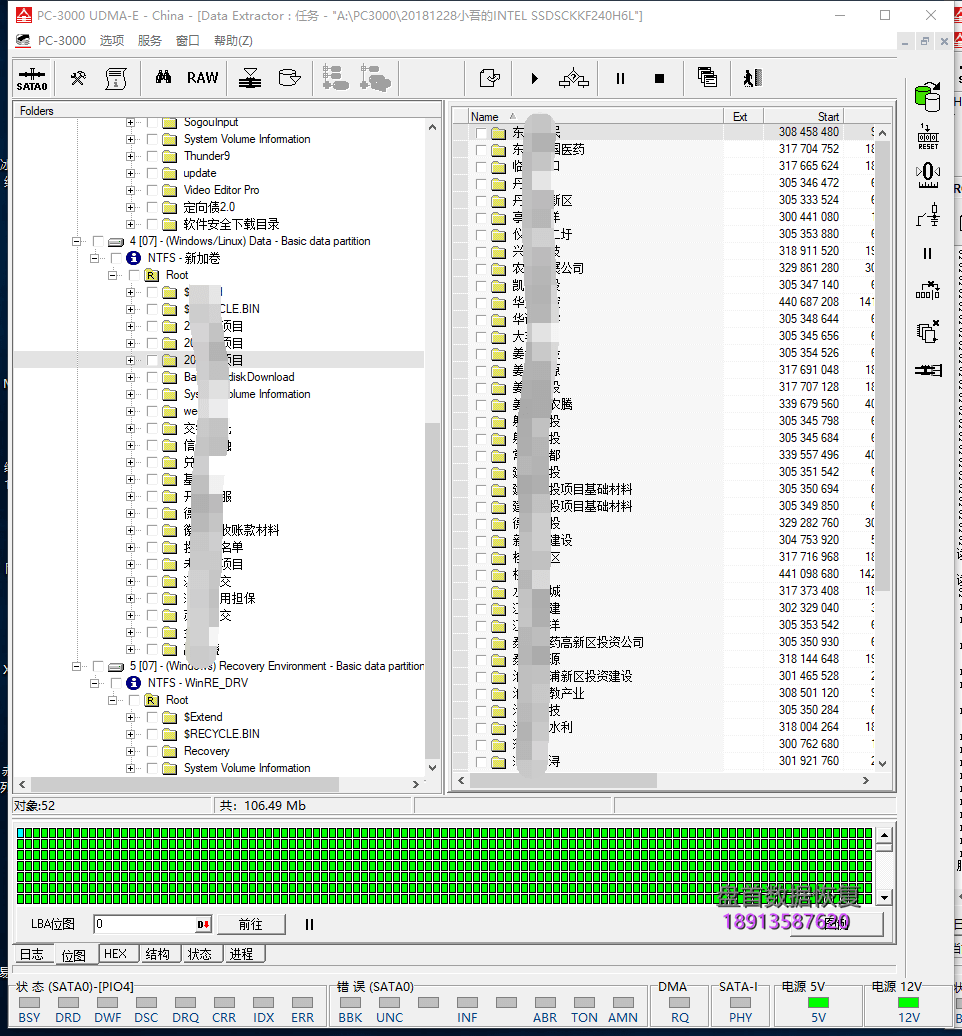The image size is (962, 1036).
Task: Check the first file row checkbox at 308 458 480
Action: (481, 132)
